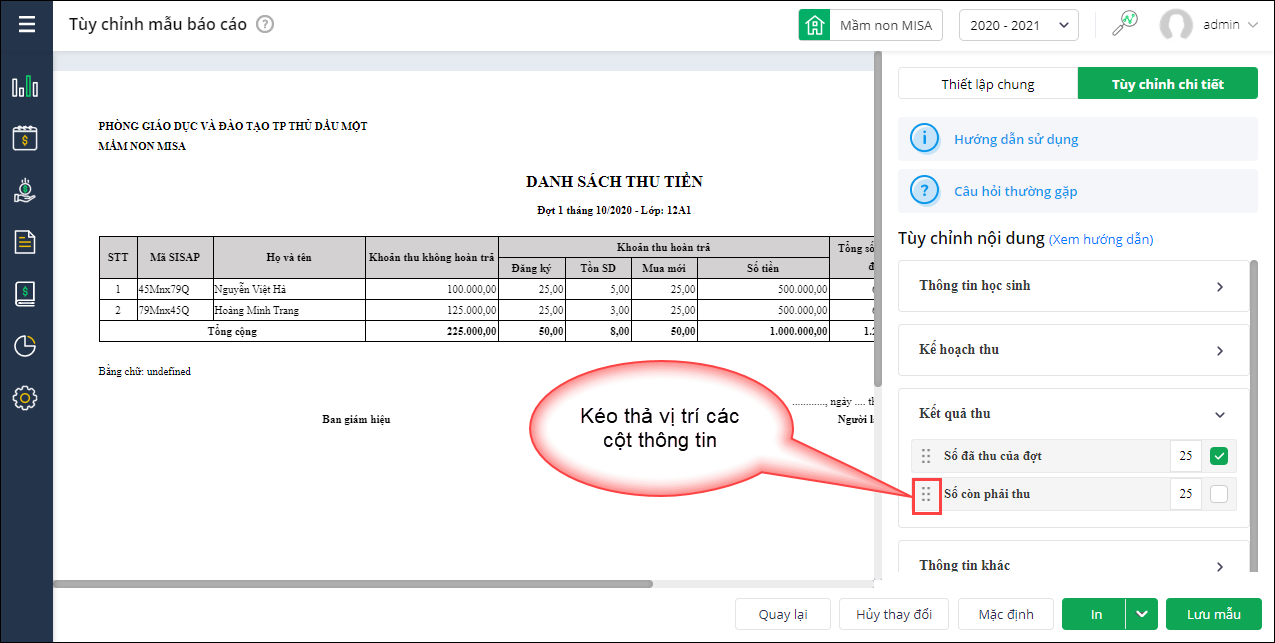1275x643 pixels.
Task: Open the bar chart dashboard sidebar icon
Action: [x=25, y=86]
